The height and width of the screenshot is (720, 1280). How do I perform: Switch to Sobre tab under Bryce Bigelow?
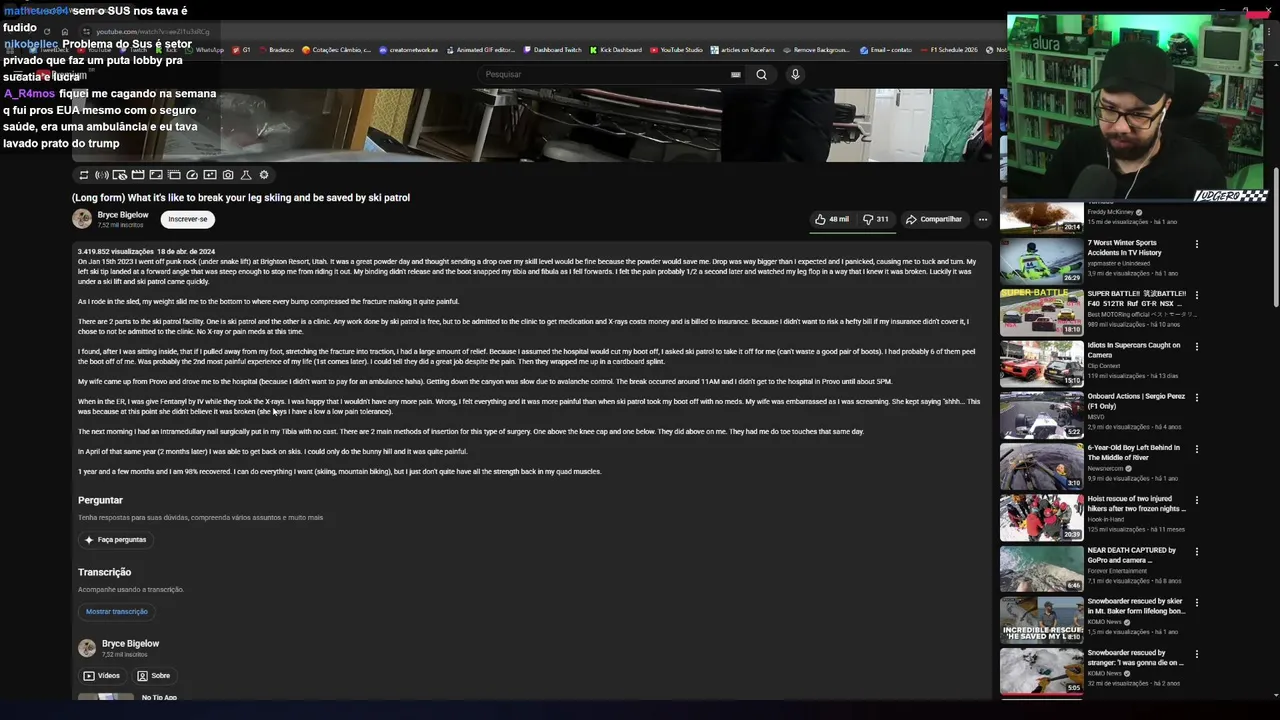click(154, 676)
